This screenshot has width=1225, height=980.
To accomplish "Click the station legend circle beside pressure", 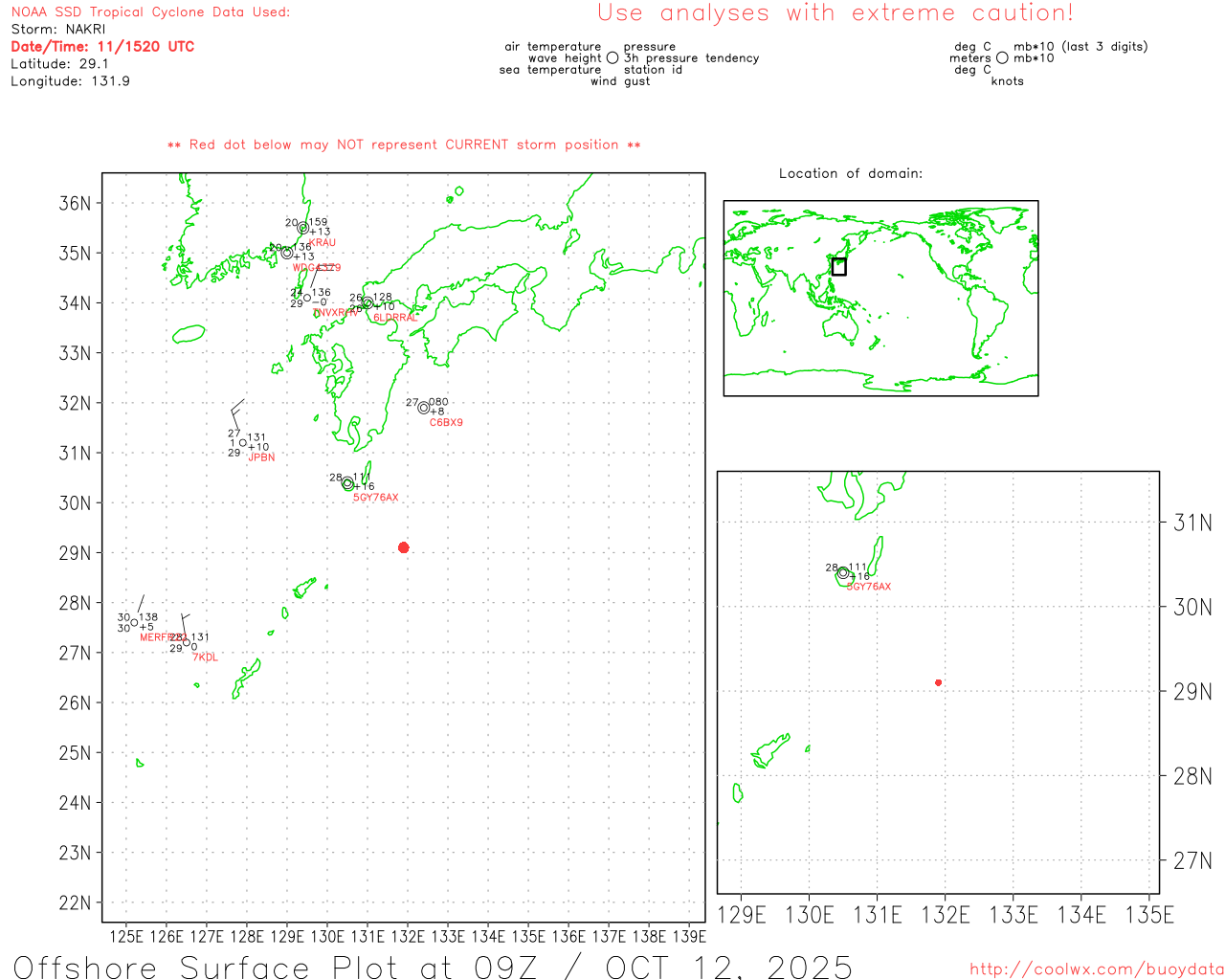I will (x=612, y=58).
